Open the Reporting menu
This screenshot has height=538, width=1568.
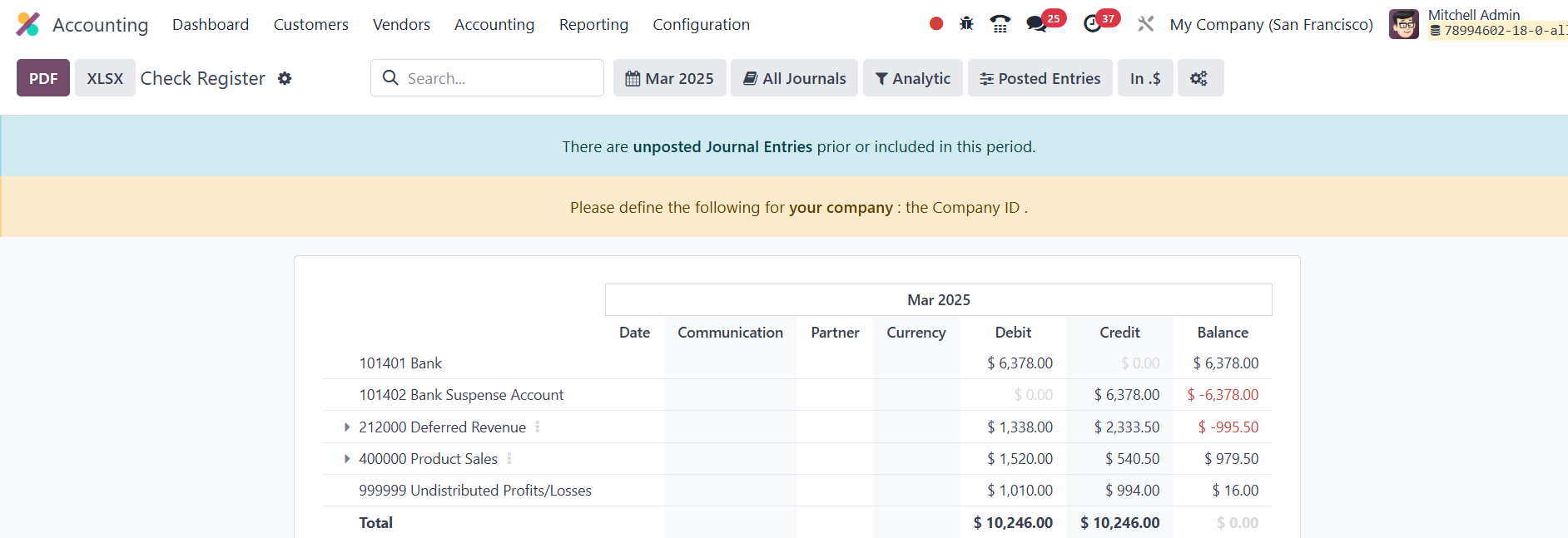click(593, 25)
